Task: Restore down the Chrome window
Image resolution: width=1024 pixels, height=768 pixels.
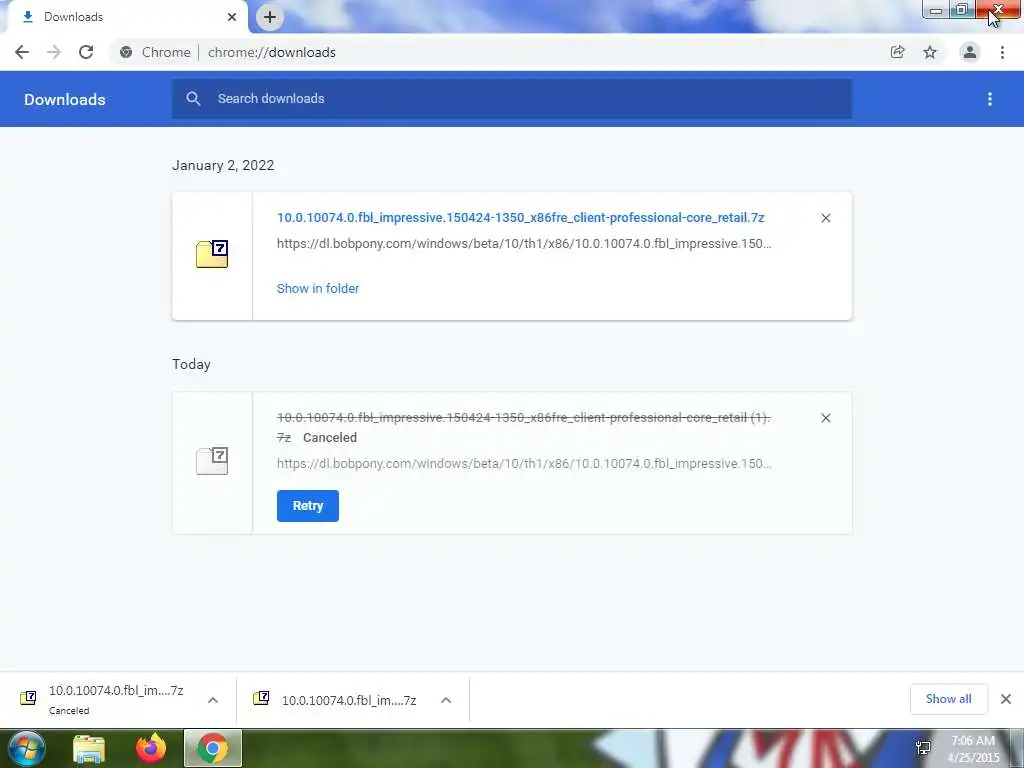Action: [x=962, y=10]
